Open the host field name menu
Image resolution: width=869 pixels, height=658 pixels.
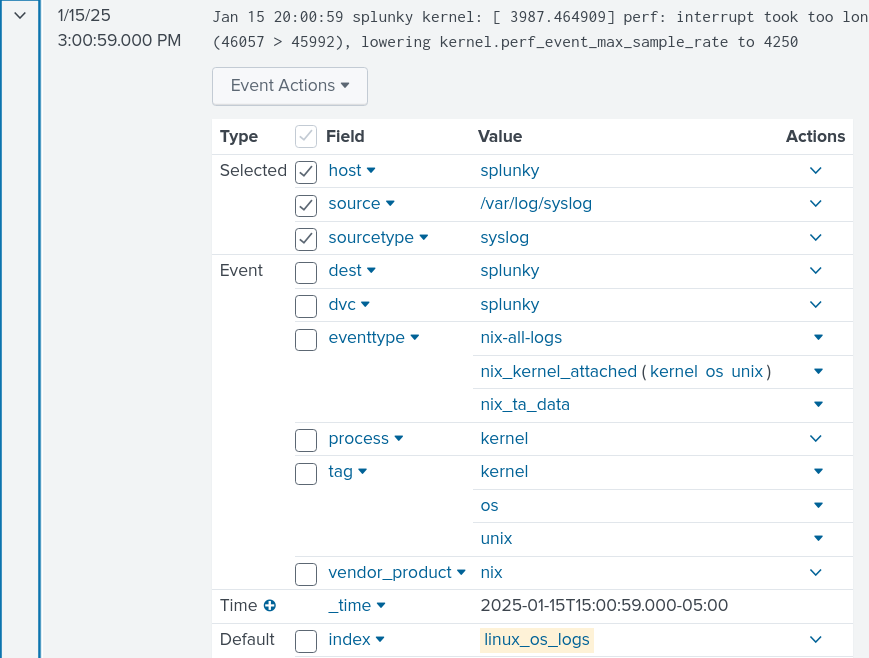[352, 170]
